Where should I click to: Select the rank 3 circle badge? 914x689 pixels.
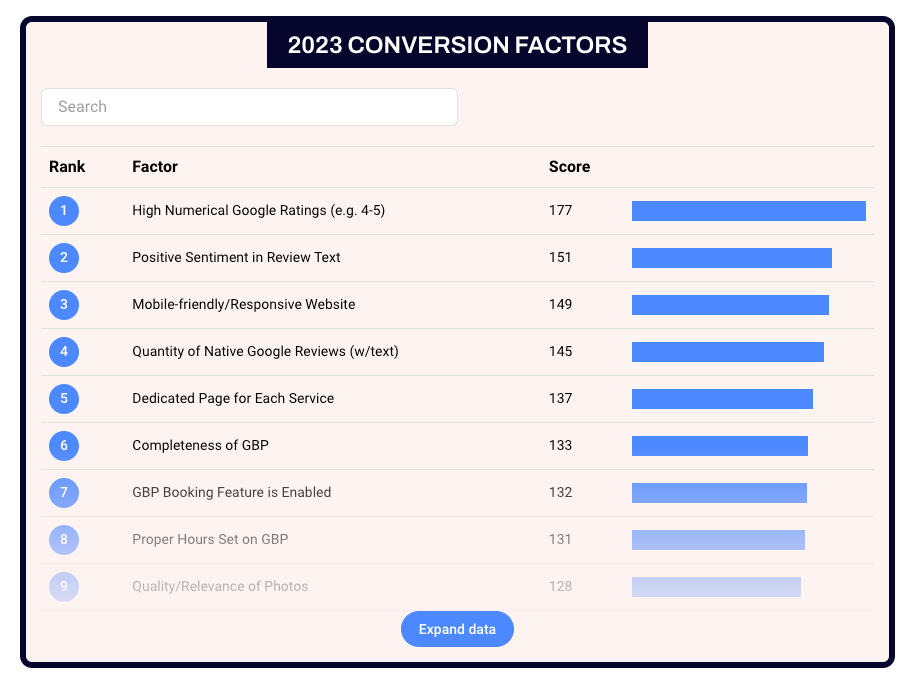(x=64, y=305)
